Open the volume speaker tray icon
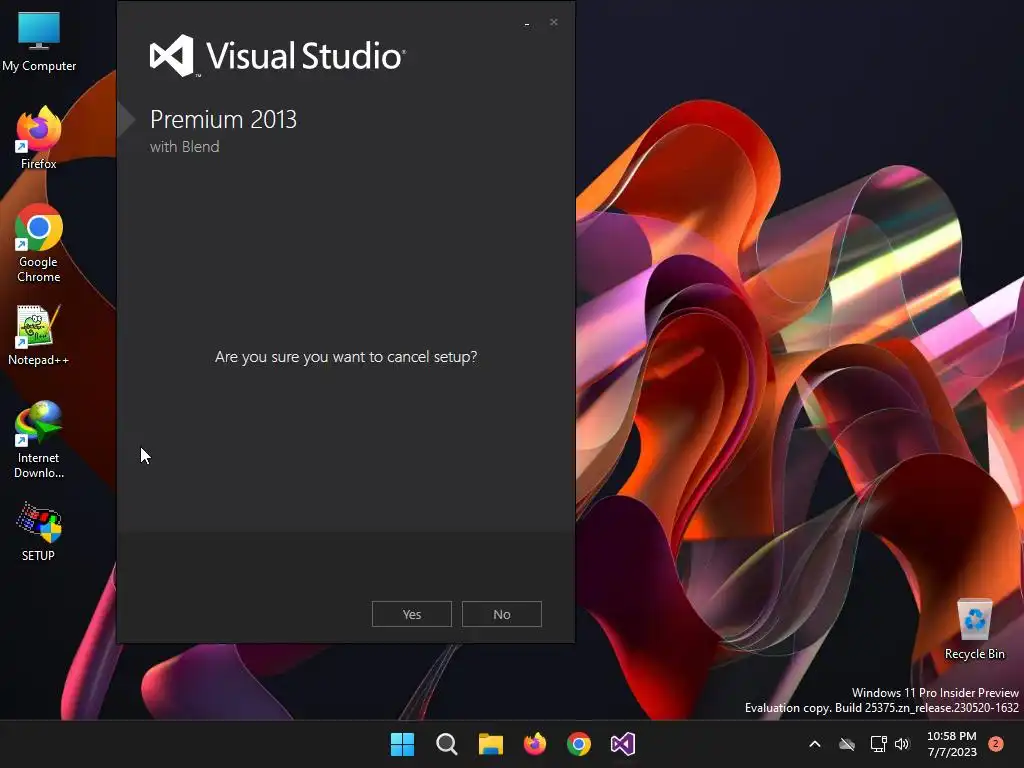This screenshot has height=768, width=1024. pos(902,744)
